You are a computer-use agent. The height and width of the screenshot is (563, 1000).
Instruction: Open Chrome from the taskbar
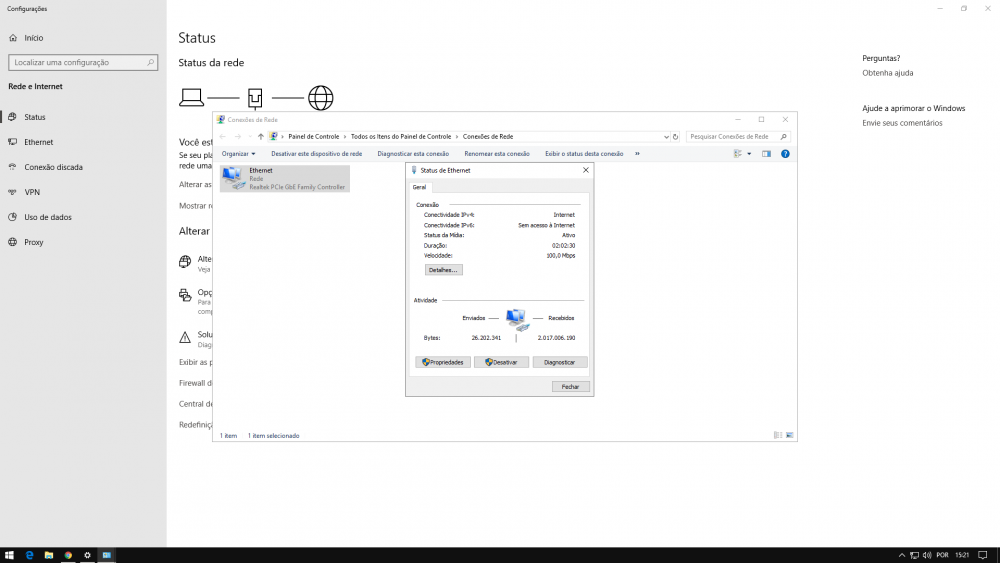(x=68, y=555)
